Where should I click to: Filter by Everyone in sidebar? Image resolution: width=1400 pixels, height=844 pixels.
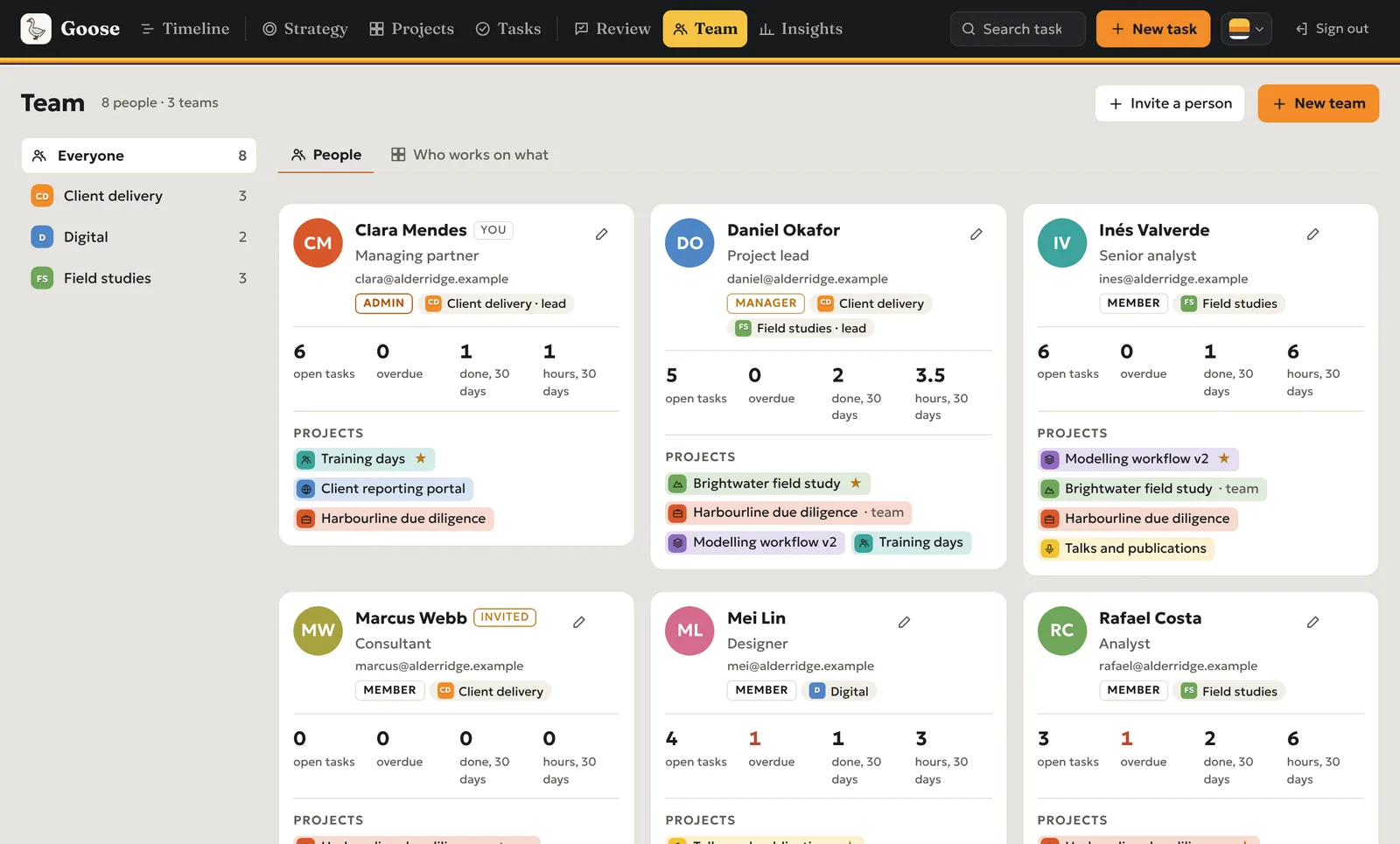(139, 156)
